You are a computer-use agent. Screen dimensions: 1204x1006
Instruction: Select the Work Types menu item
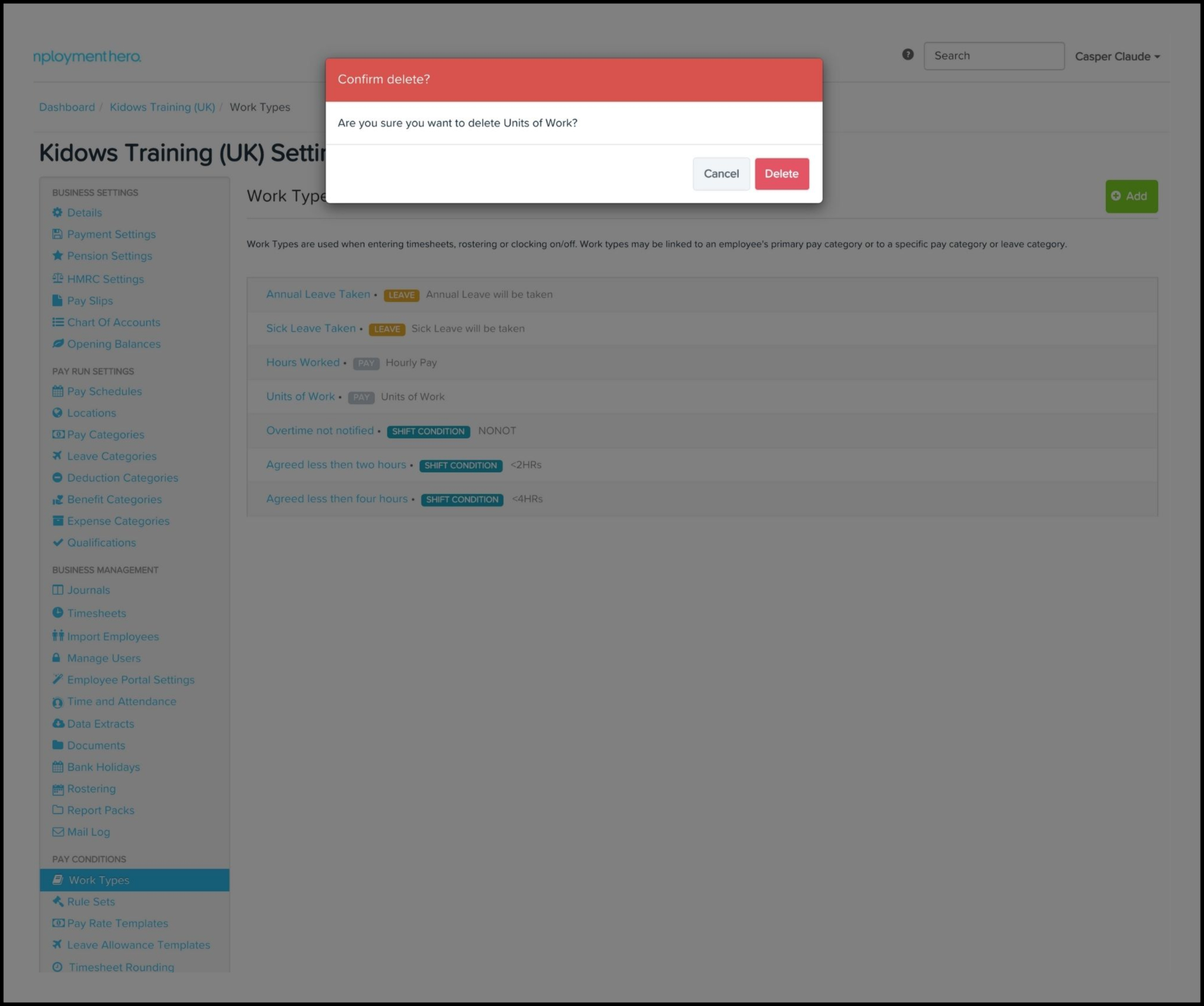point(134,880)
